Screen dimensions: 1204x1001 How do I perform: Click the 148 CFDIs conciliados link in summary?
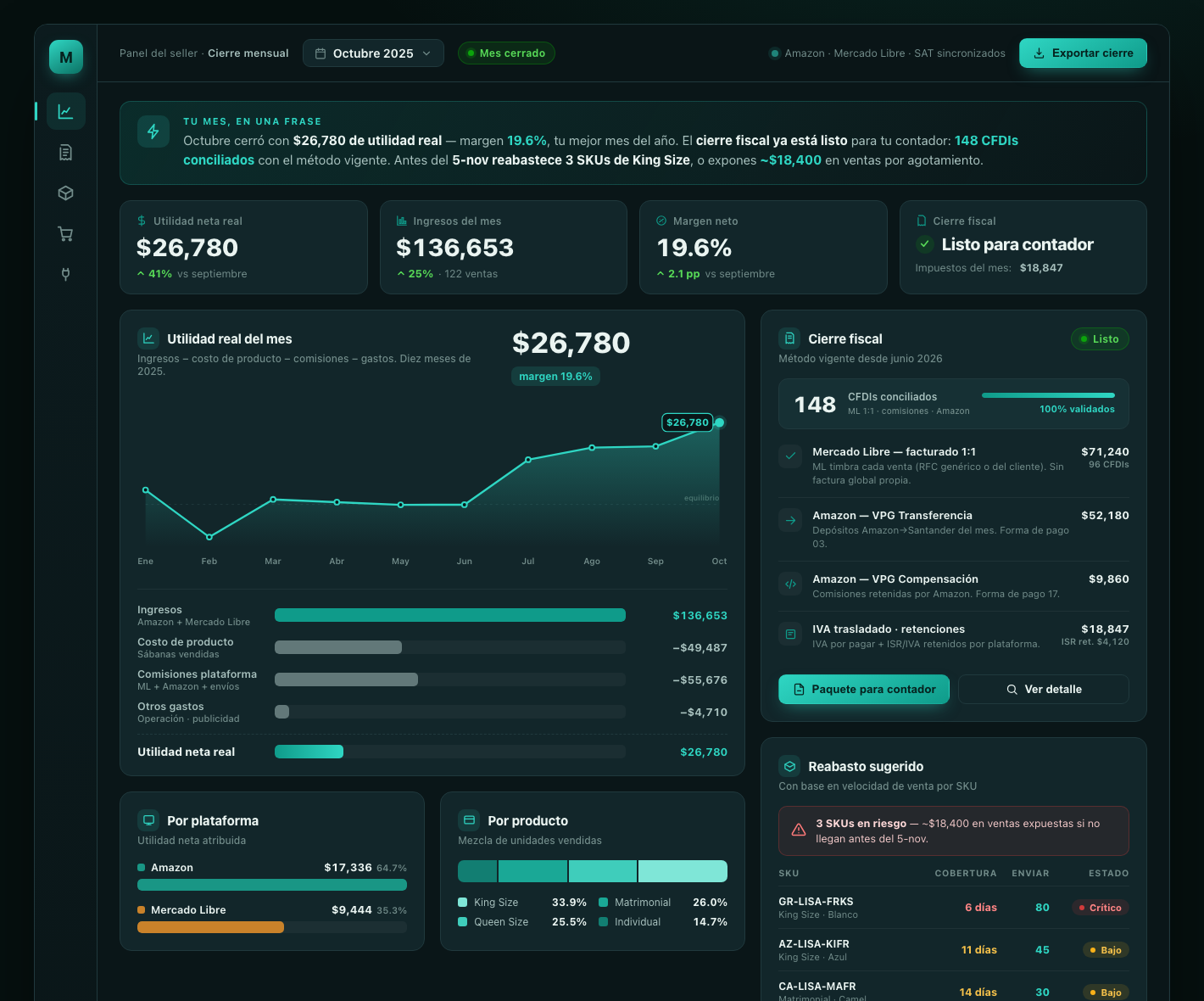point(986,141)
